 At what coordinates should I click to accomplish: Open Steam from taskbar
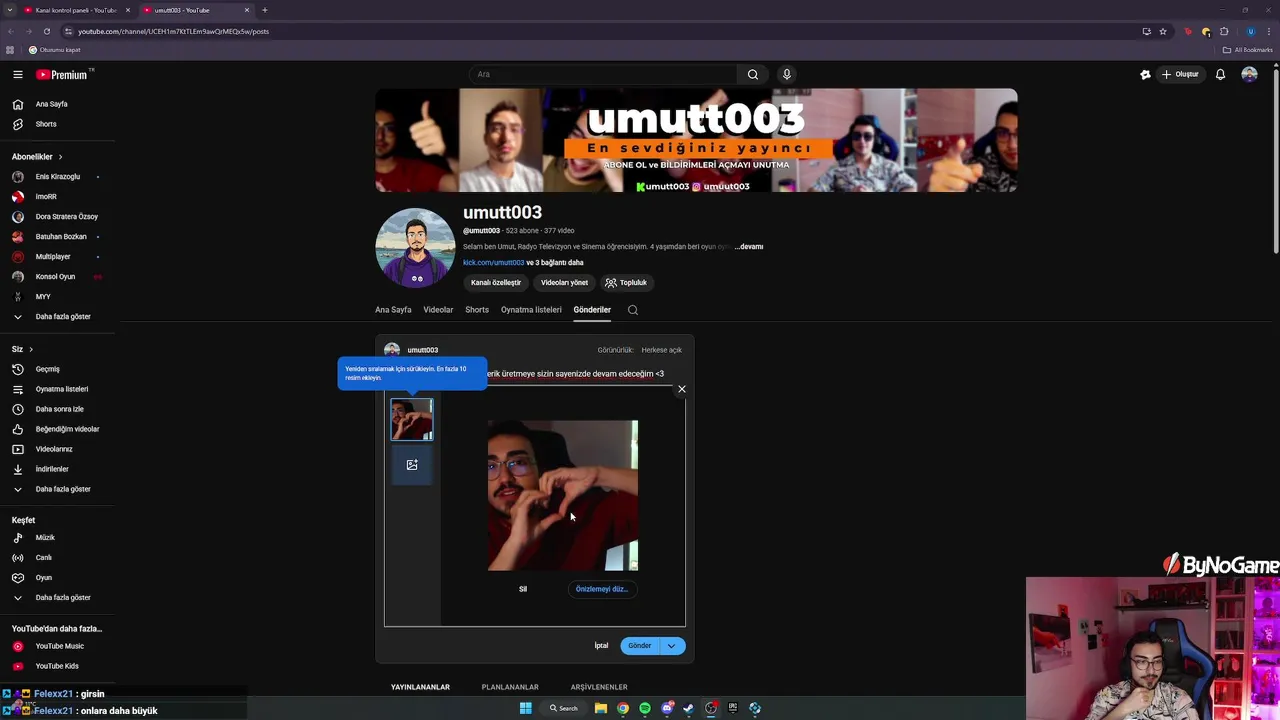pyautogui.click(x=689, y=708)
